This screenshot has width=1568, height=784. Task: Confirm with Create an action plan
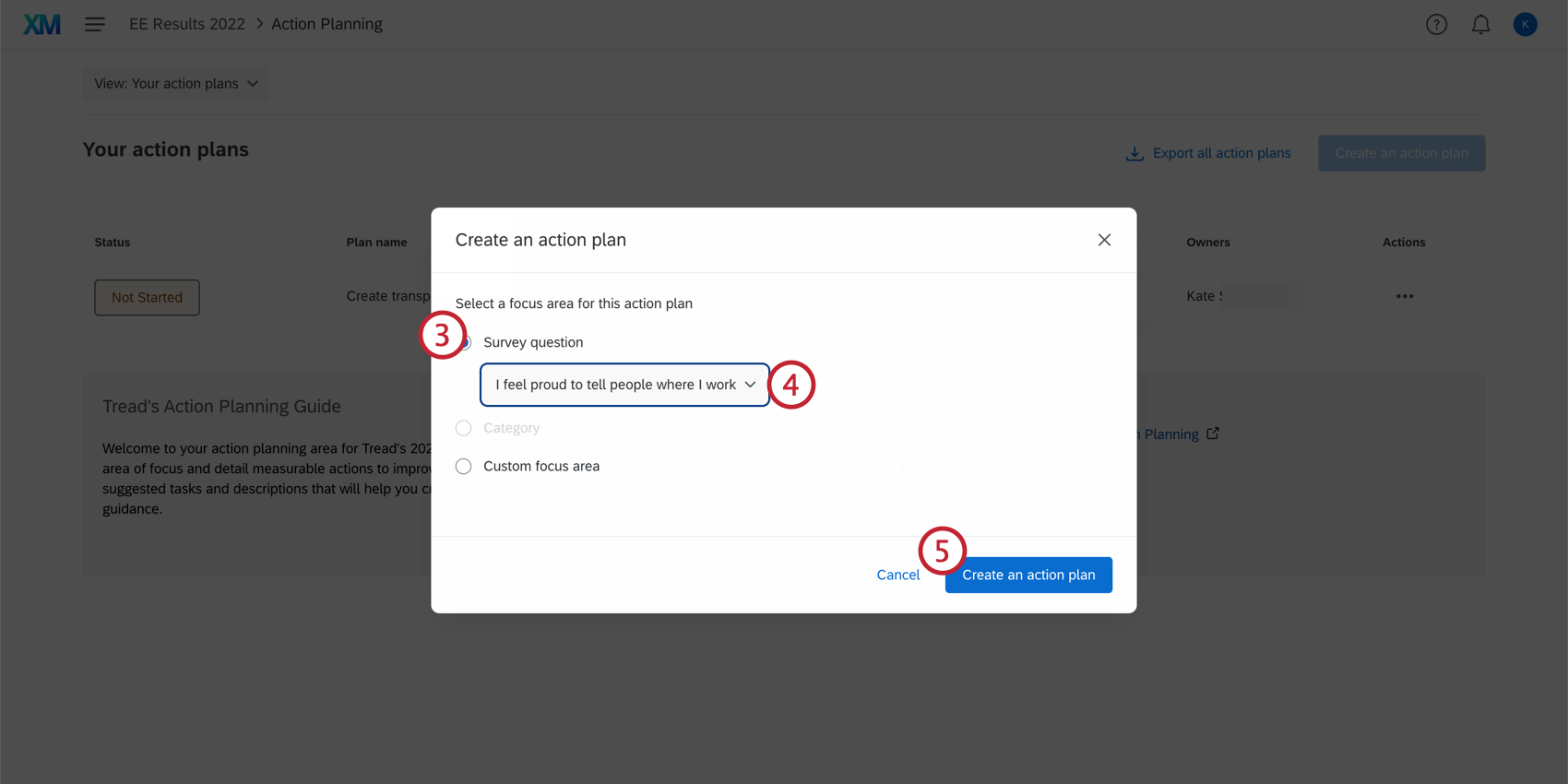1028,574
